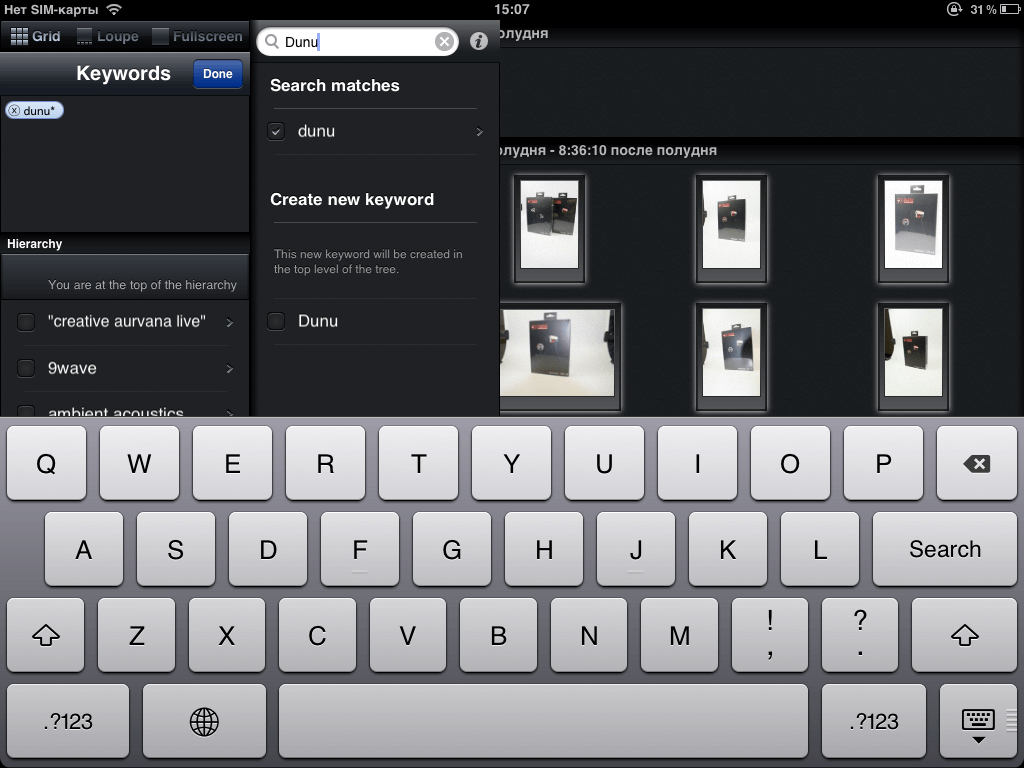1024x768 pixels.
Task: Tap the exclamation and comma key
Action: tap(770, 635)
